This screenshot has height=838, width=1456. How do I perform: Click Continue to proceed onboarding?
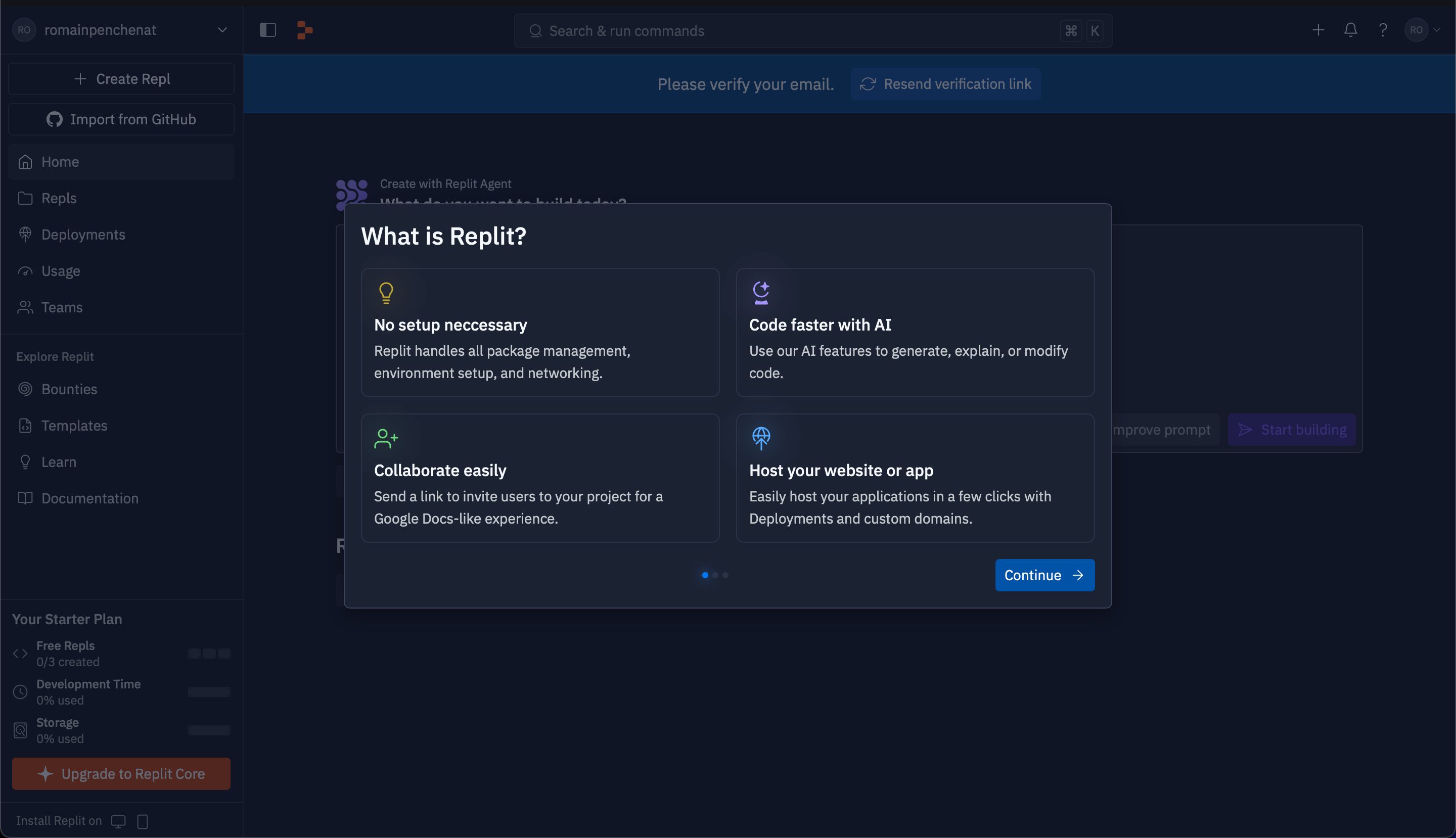(x=1045, y=575)
